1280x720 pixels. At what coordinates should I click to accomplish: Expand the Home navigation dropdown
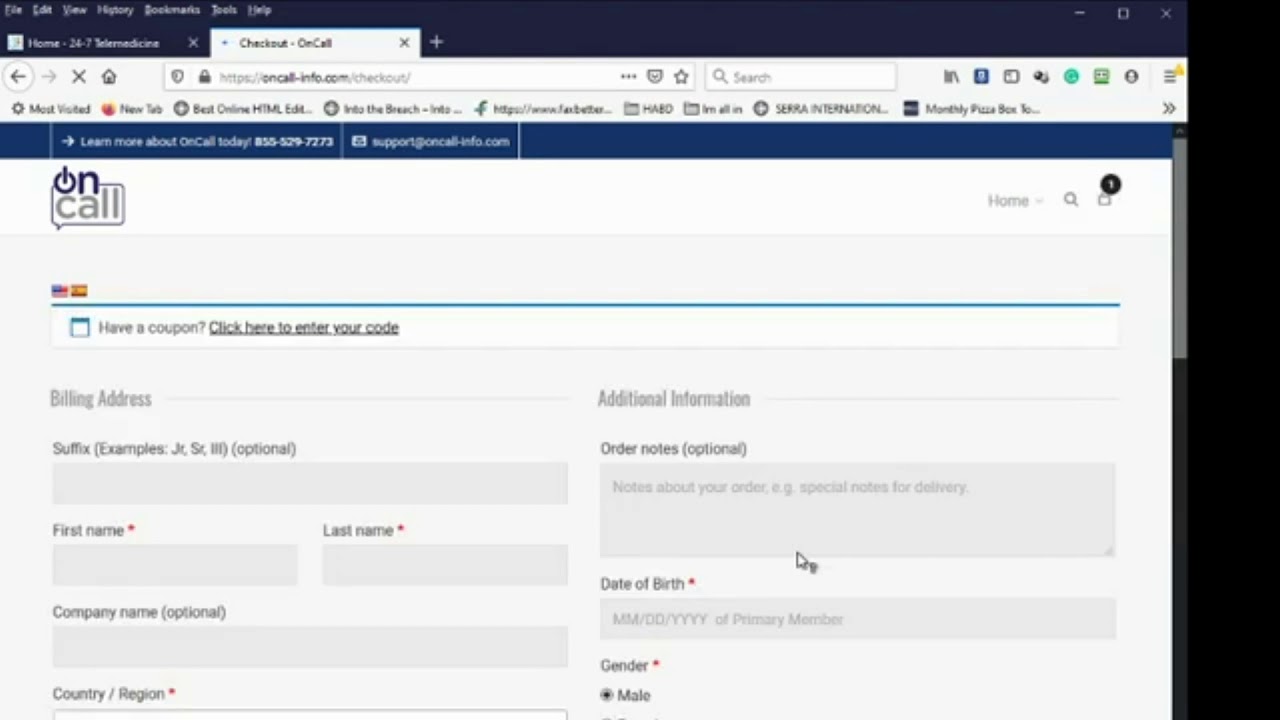(x=1015, y=201)
